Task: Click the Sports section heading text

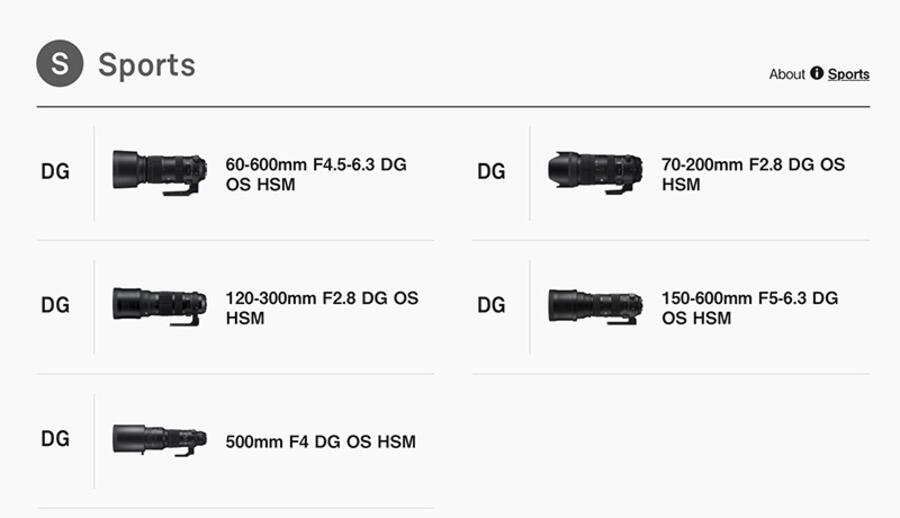Action: tap(146, 65)
